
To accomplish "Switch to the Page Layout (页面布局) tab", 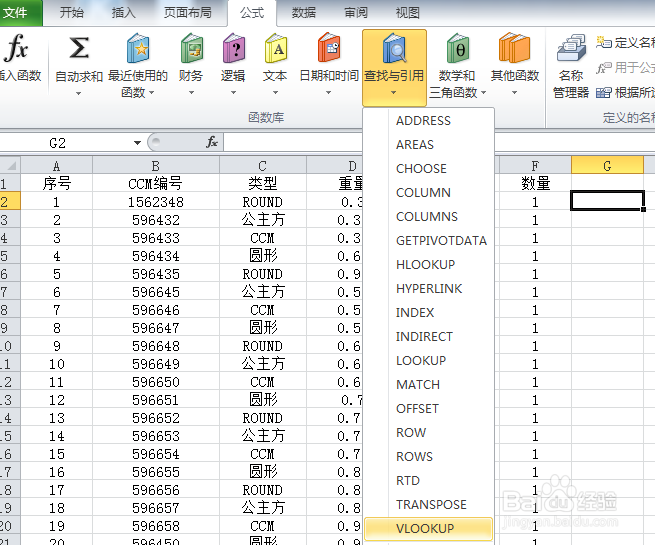I will [188, 13].
